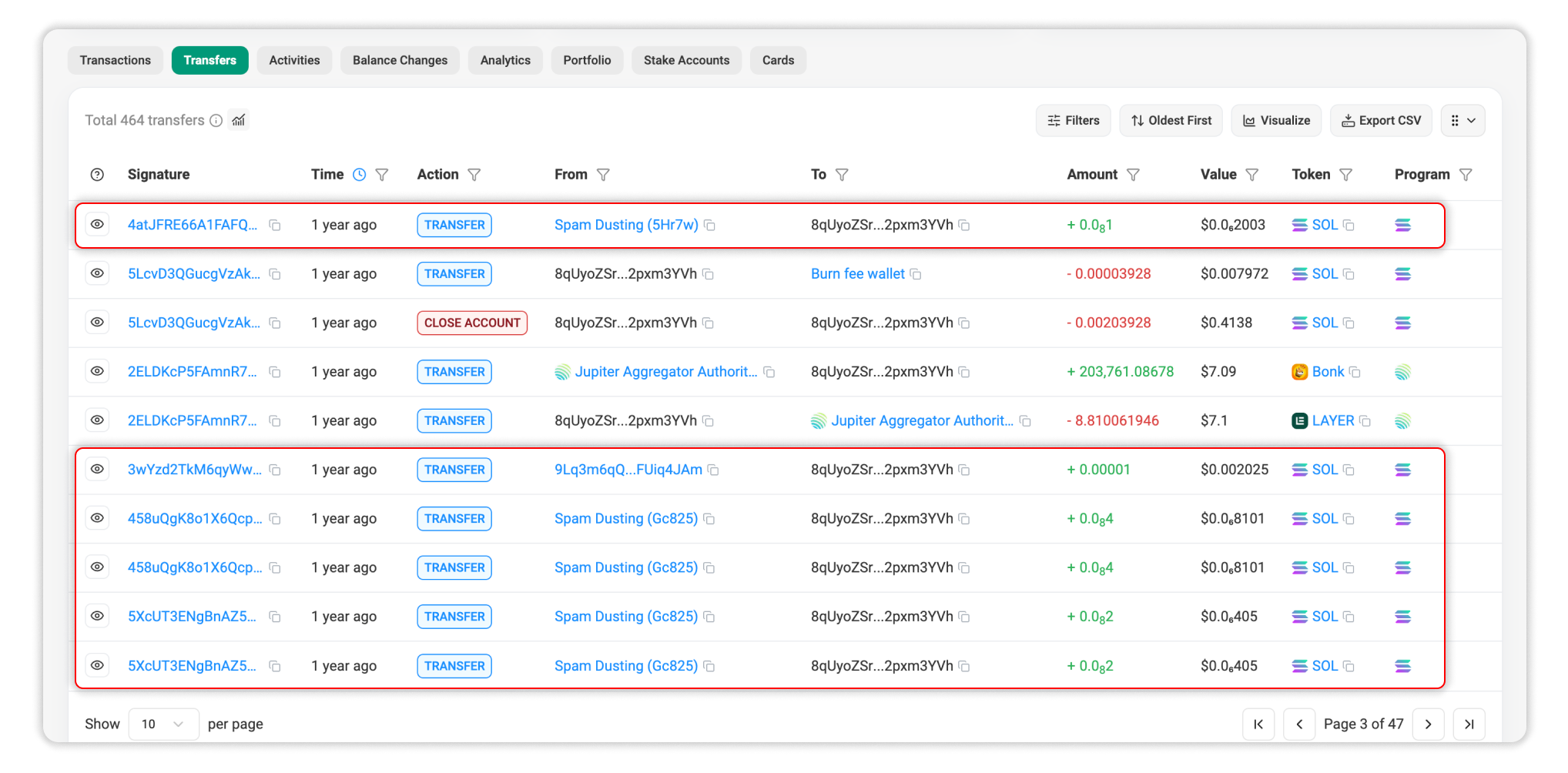The width and height of the screenshot is (1568, 773).
Task: Open the Time column filter
Action: (382, 175)
